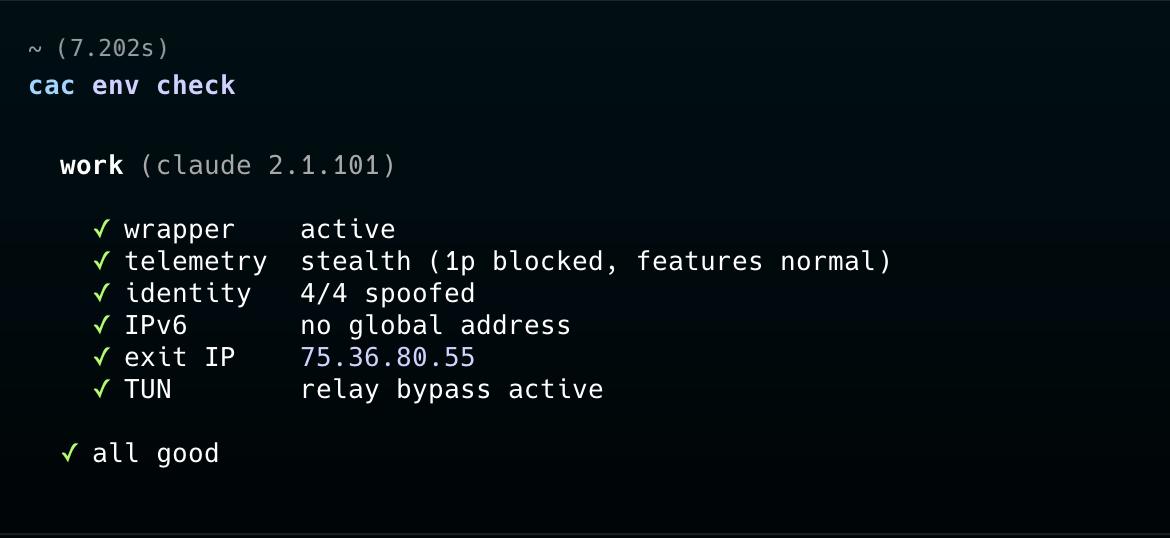Click the no global address value
Screen dimensions: 1170x538
435,325
